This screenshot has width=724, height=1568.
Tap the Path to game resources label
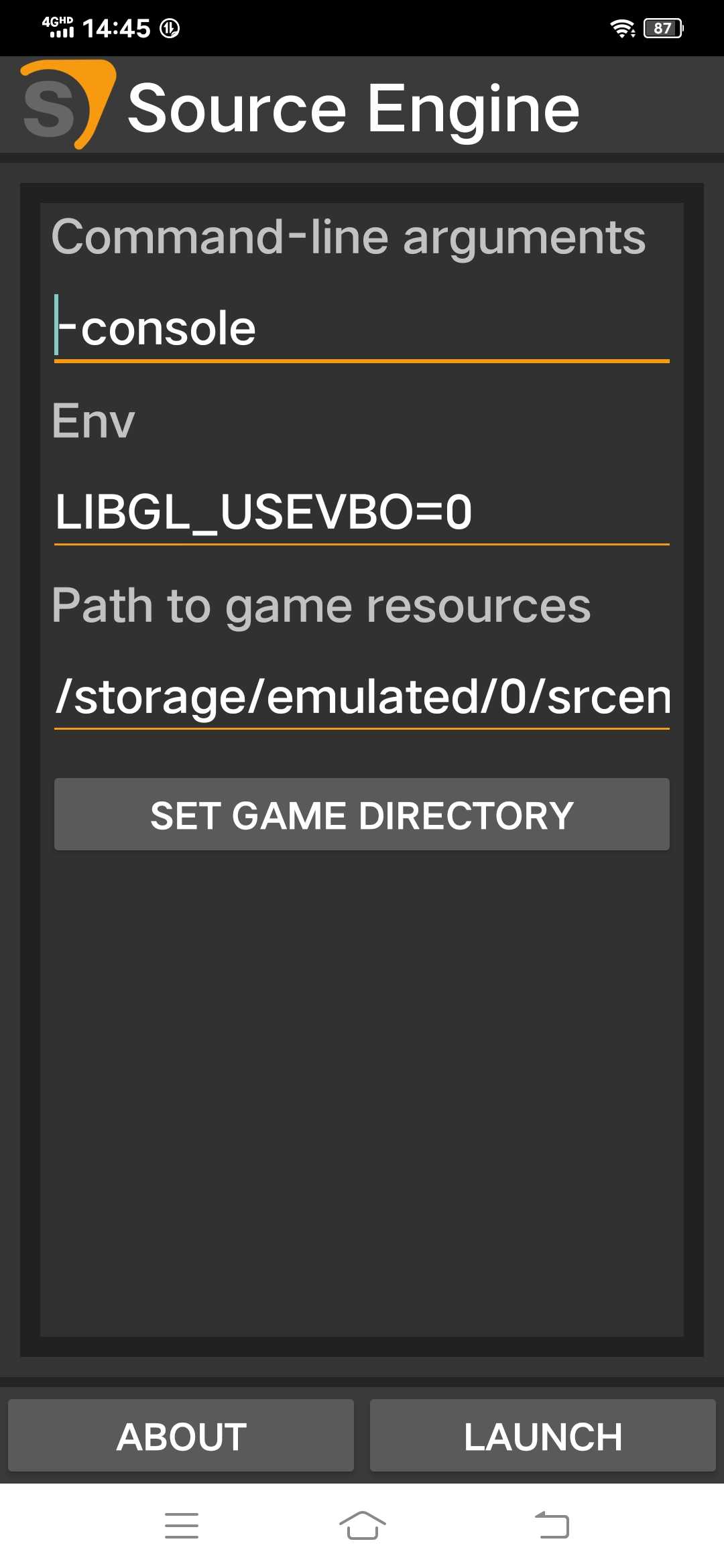click(x=322, y=606)
